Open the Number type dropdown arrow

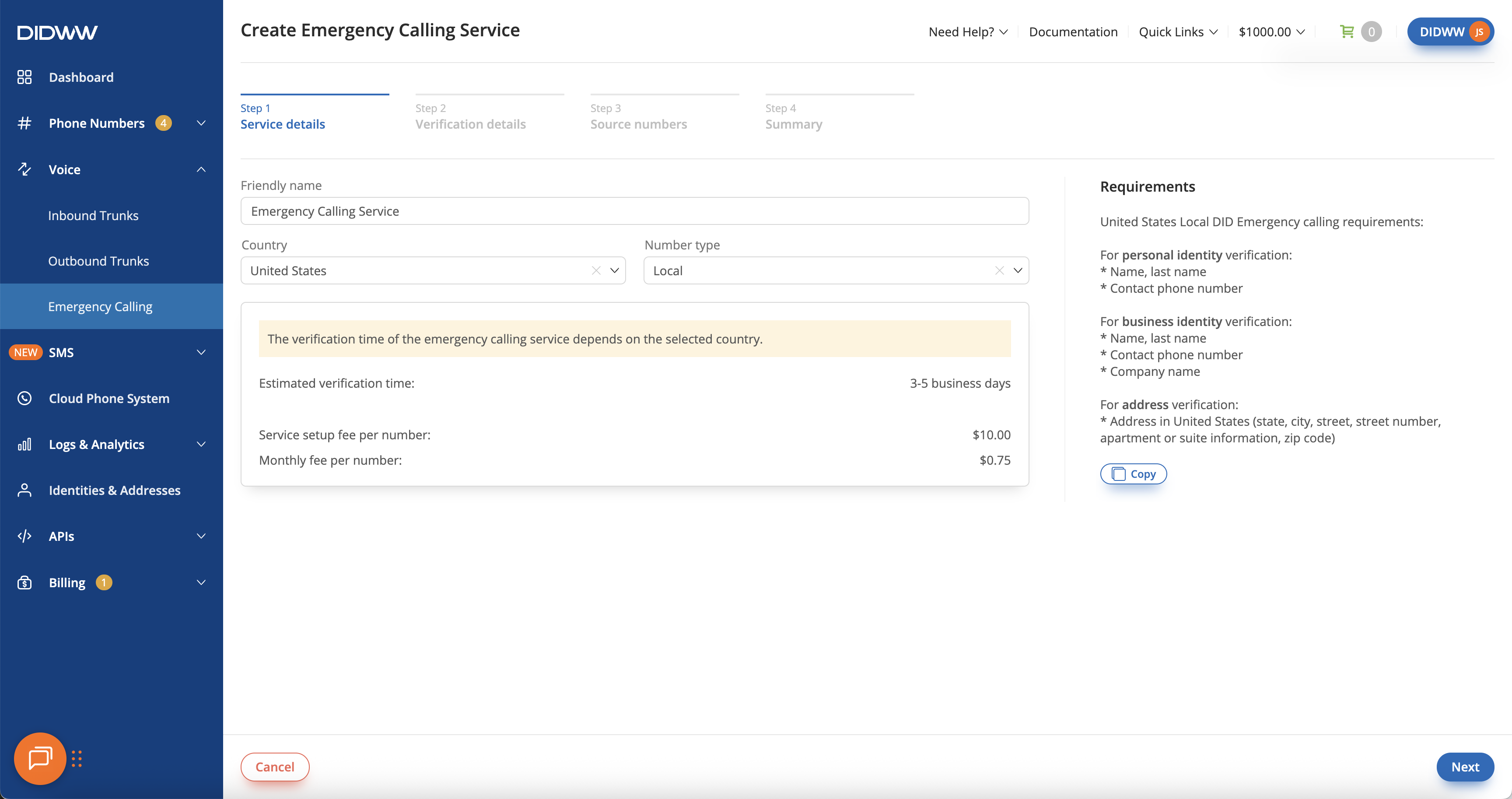pyautogui.click(x=1018, y=271)
